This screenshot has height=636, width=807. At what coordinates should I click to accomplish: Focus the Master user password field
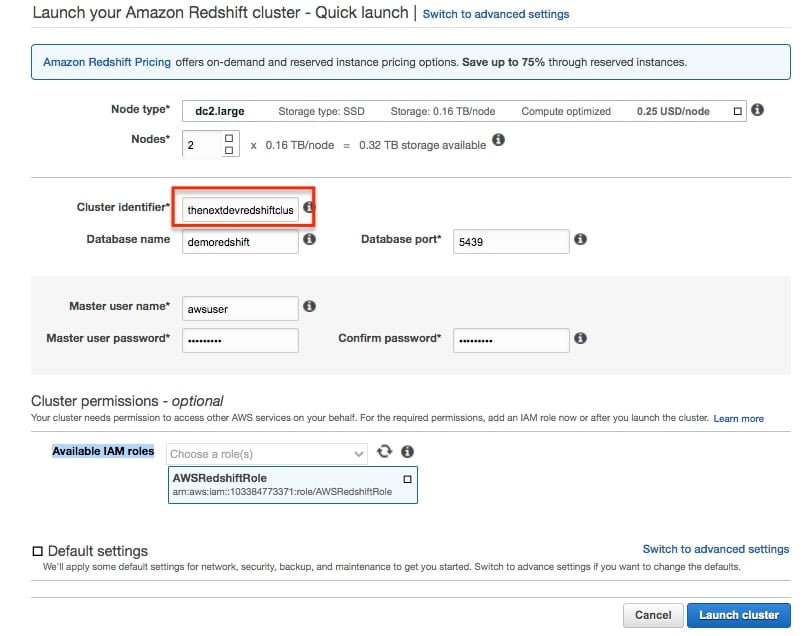240,341
